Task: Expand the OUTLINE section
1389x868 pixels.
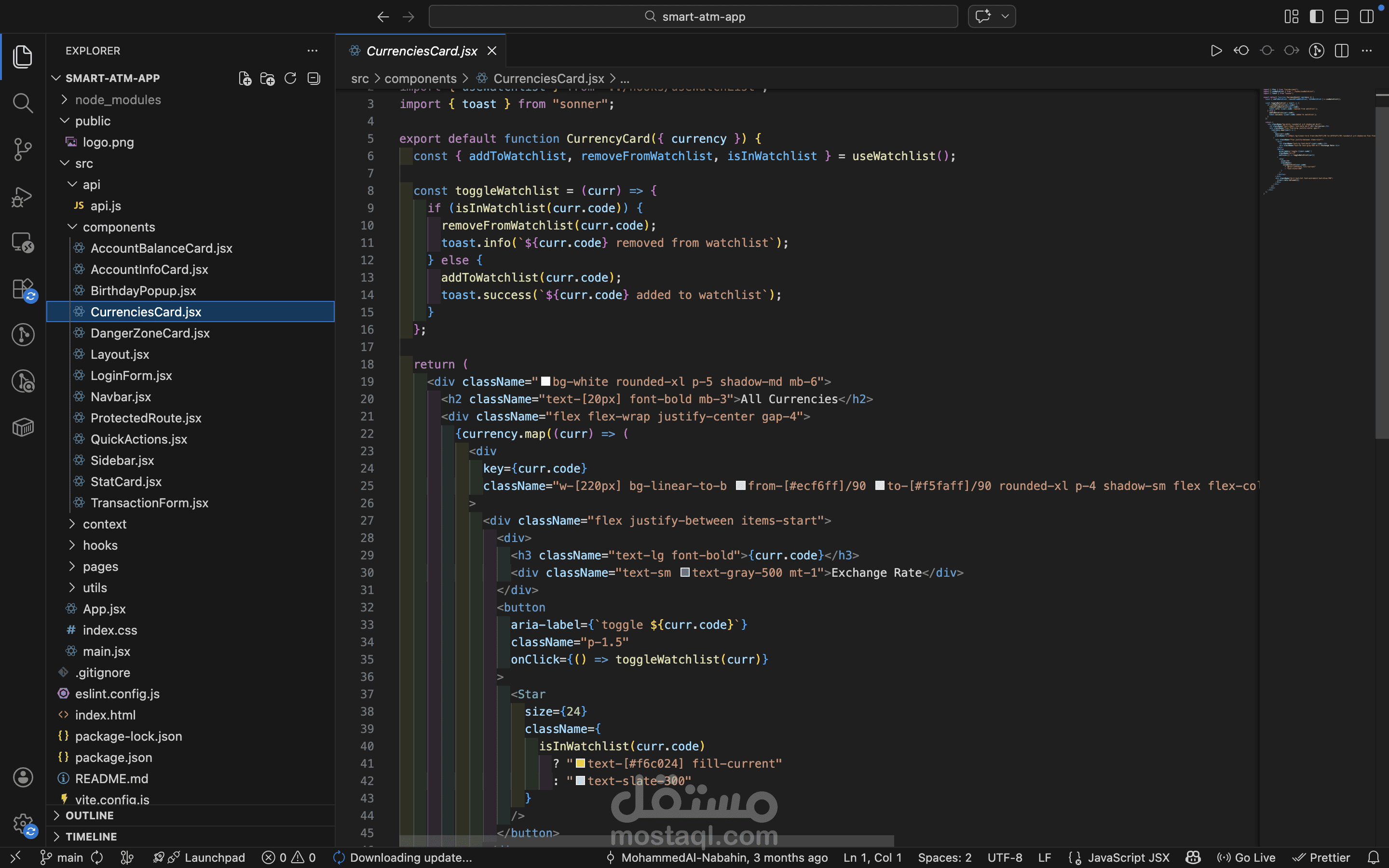Action: pos(89,815)
